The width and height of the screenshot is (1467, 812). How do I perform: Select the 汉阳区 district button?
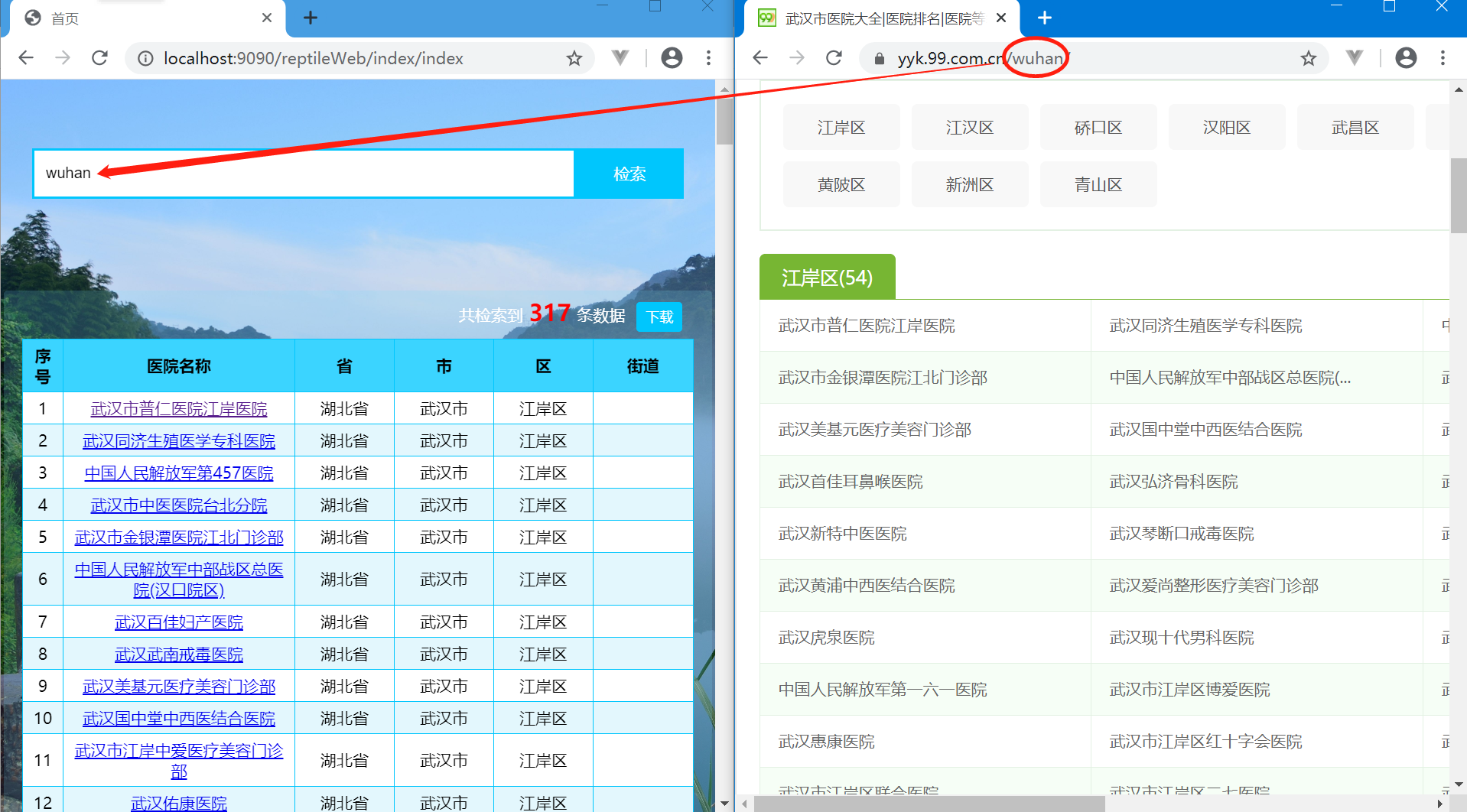pyautogui.click(x=1227, y=128)
